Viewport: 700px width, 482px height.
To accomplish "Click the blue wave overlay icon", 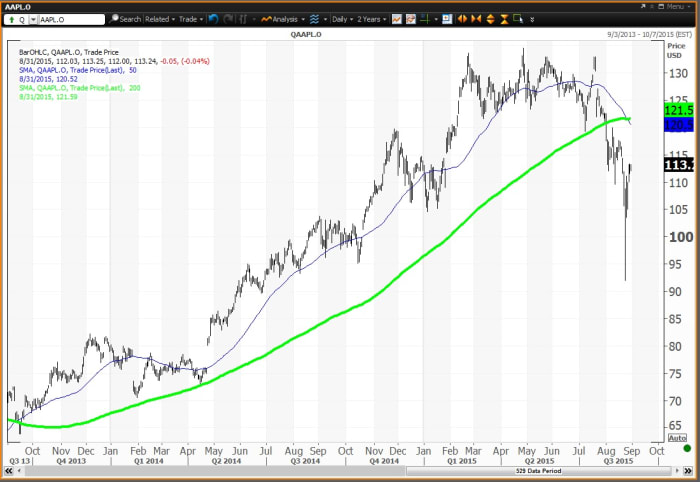I will pos(315,19).
